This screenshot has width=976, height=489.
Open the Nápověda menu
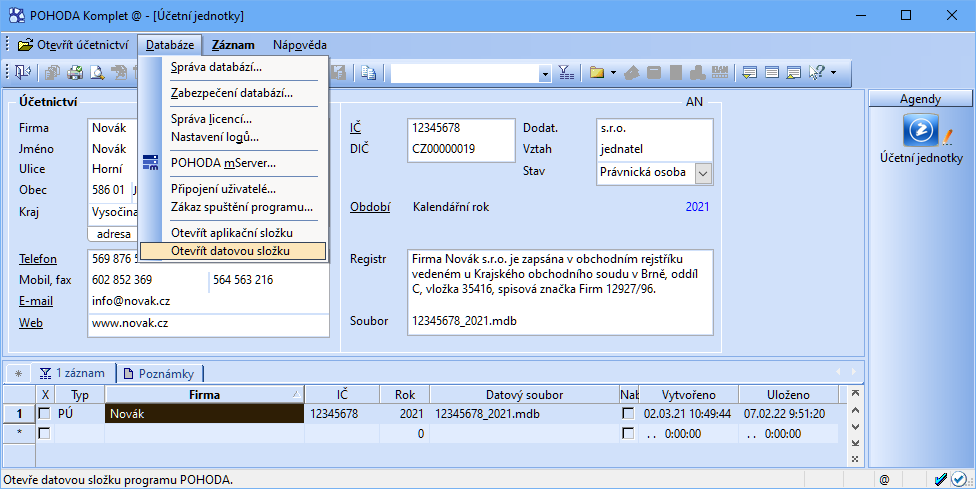(299, 45)
